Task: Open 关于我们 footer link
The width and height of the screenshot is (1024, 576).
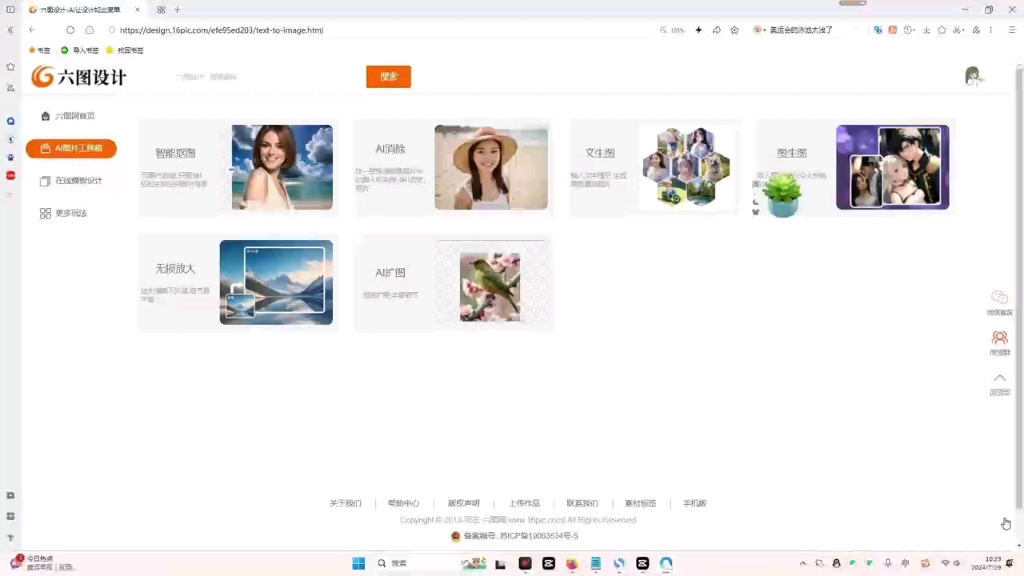Action: click(345, 503)
